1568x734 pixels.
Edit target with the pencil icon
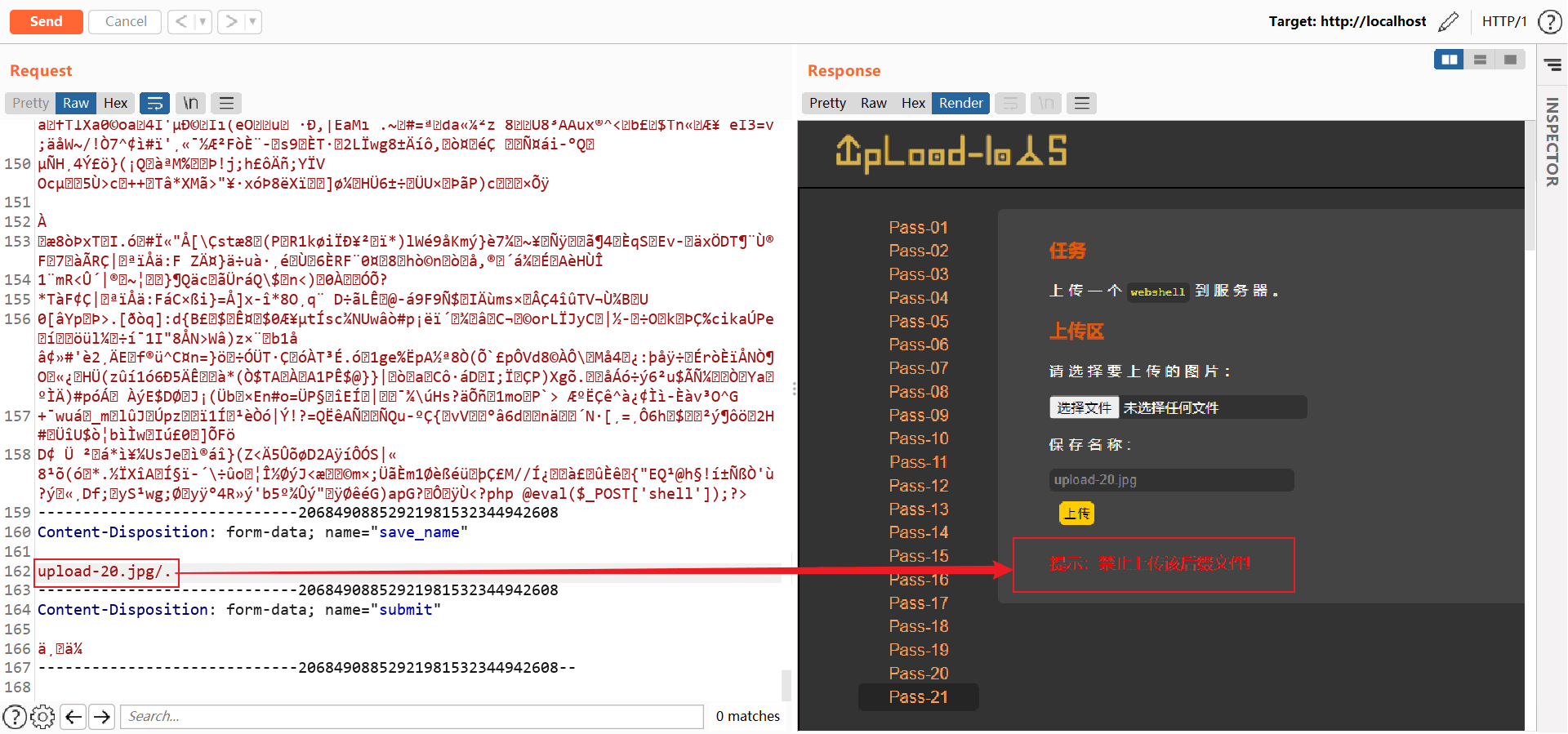point(1448,22)
